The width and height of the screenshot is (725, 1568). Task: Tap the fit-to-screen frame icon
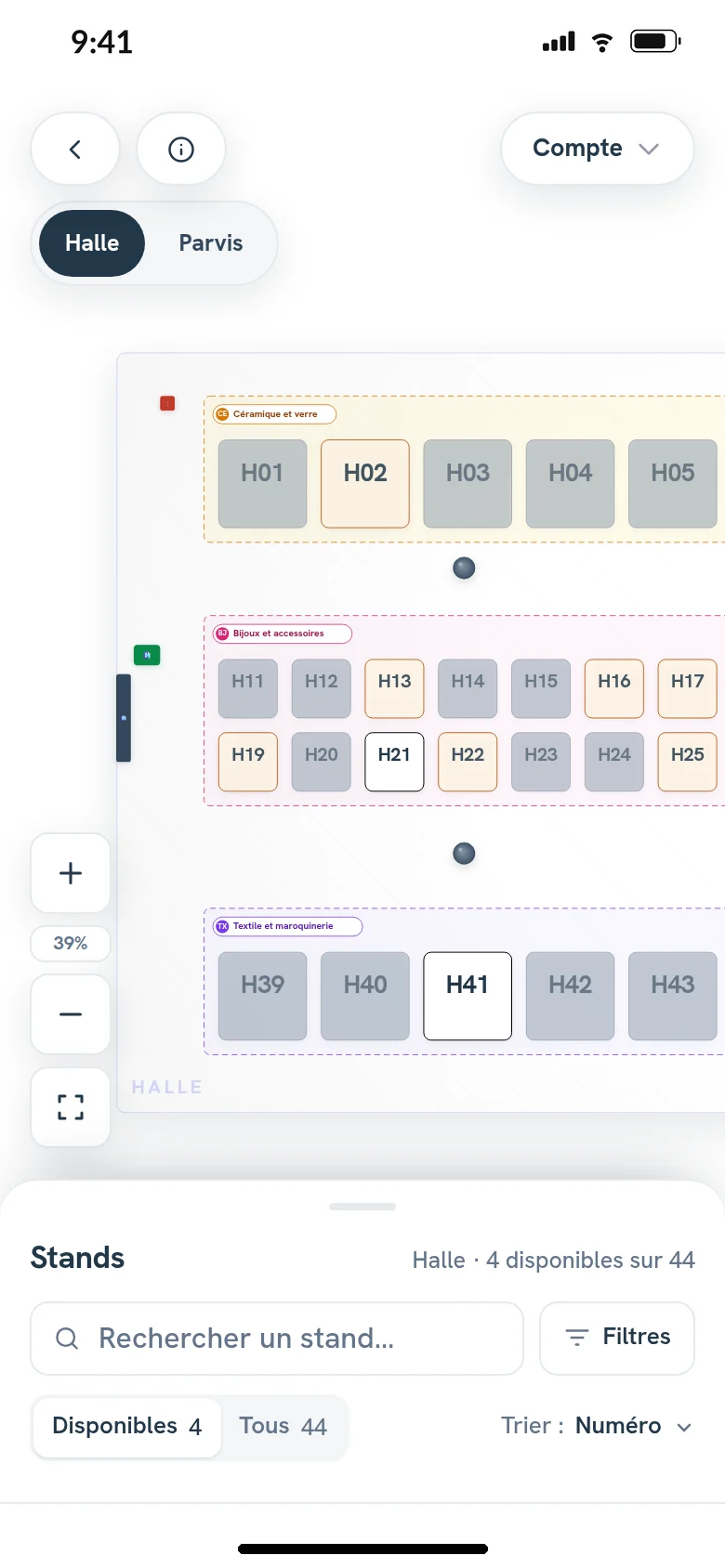pos(71,1107)
